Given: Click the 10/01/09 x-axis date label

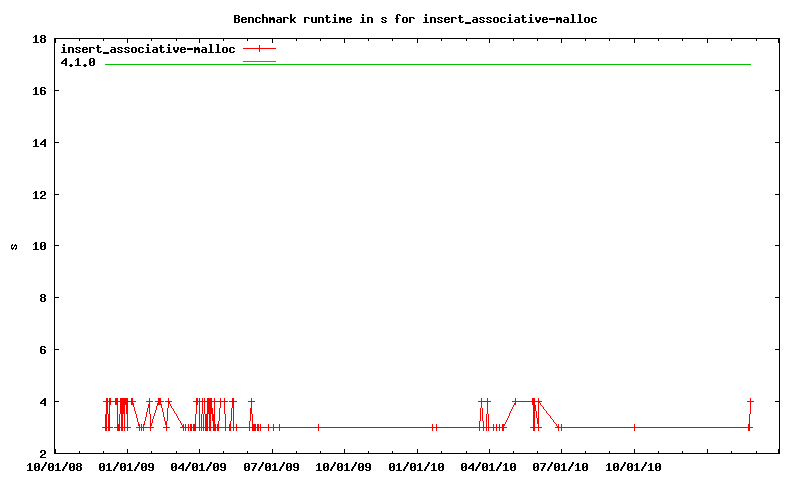Looking at the screenshot, I should coord(345,466).
